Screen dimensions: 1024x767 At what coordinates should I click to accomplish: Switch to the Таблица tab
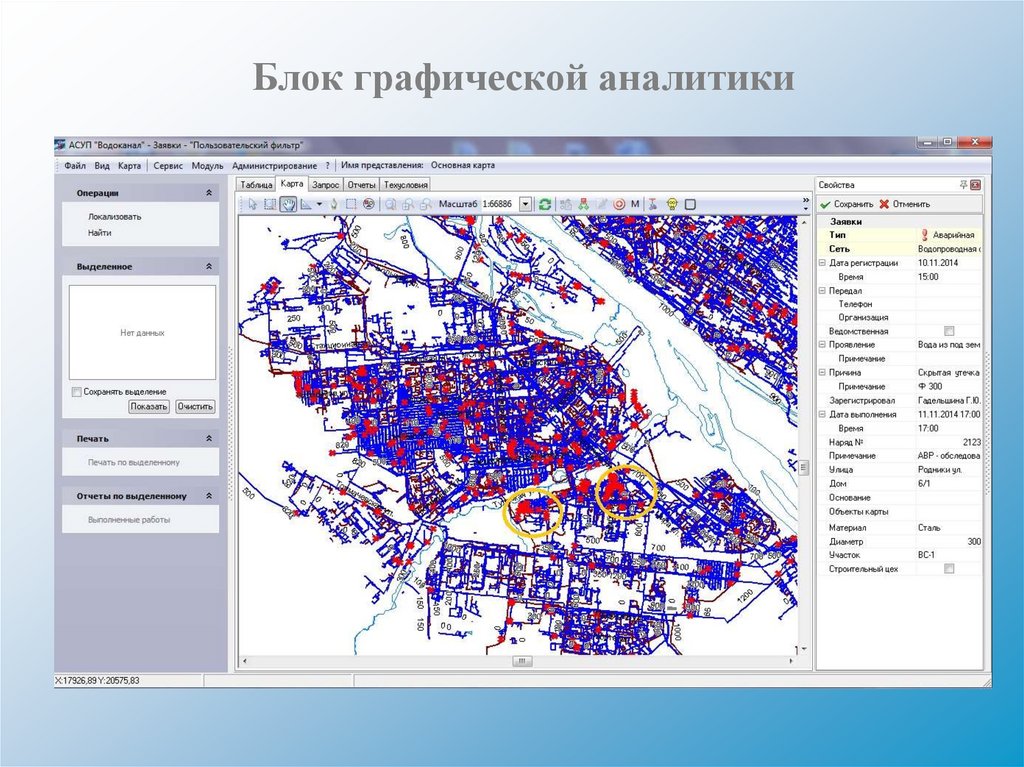click(256, 185)
